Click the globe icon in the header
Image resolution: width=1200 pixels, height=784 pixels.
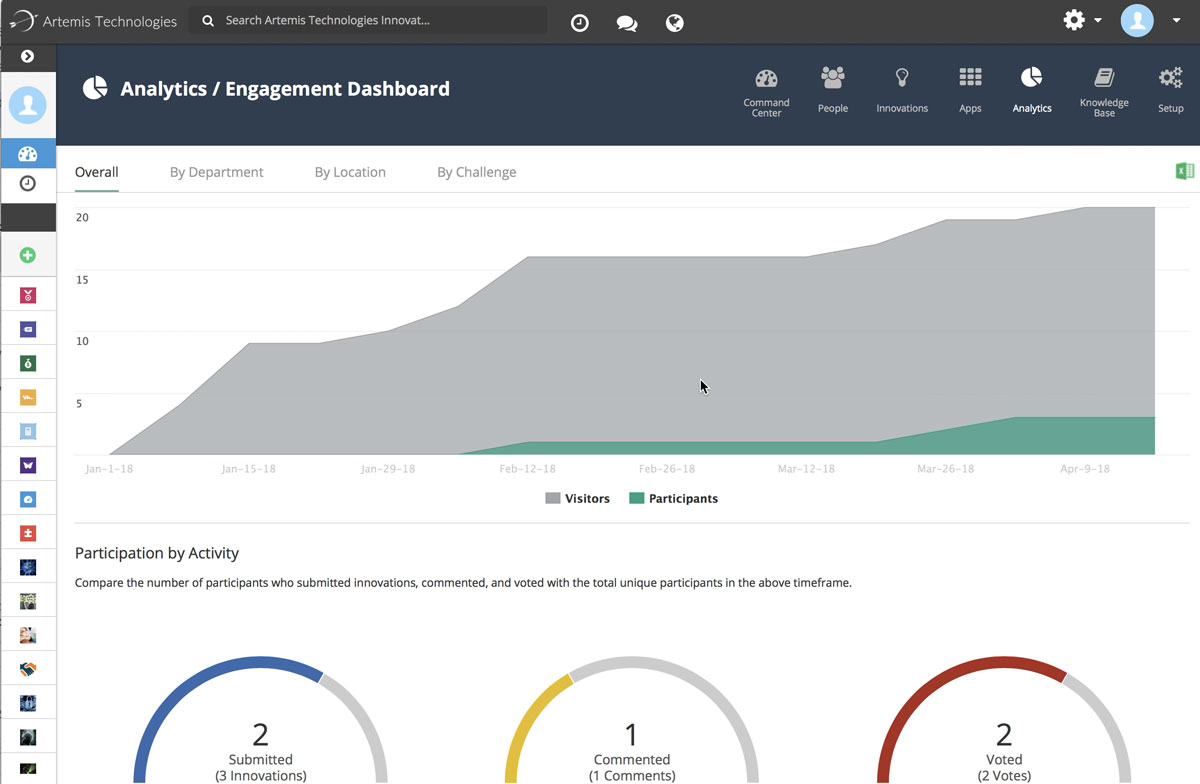click(x=674, y=21)
